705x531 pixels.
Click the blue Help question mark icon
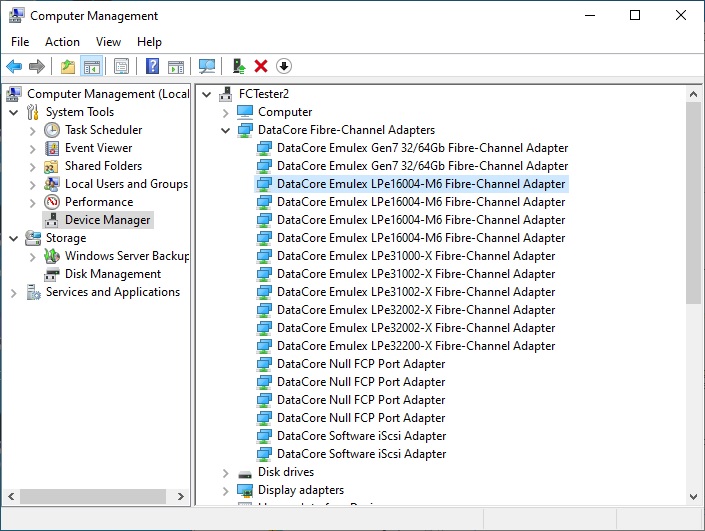(x=153, y=66)
